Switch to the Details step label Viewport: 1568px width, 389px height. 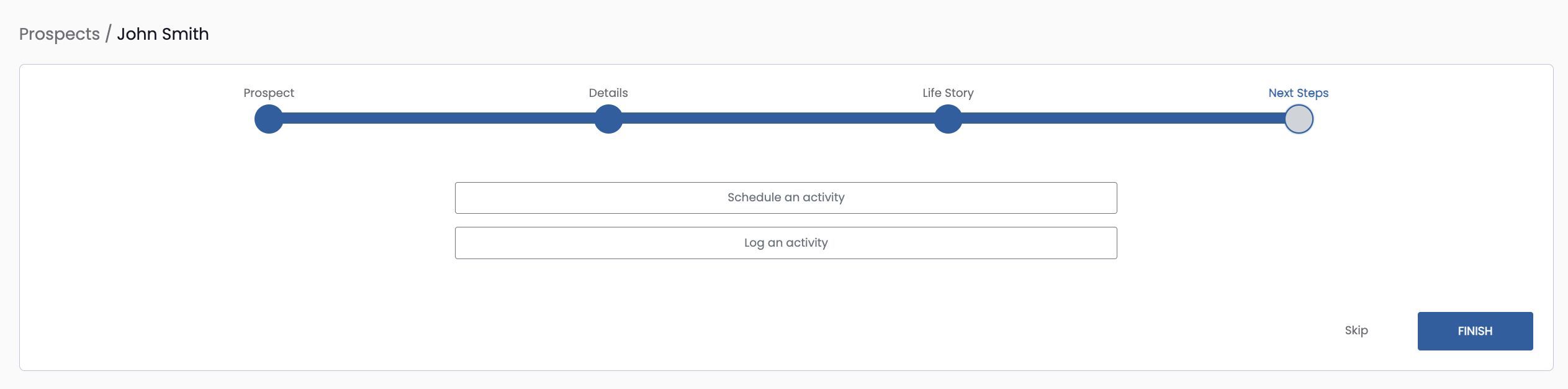pyautogui.click(x=608, y=93)
